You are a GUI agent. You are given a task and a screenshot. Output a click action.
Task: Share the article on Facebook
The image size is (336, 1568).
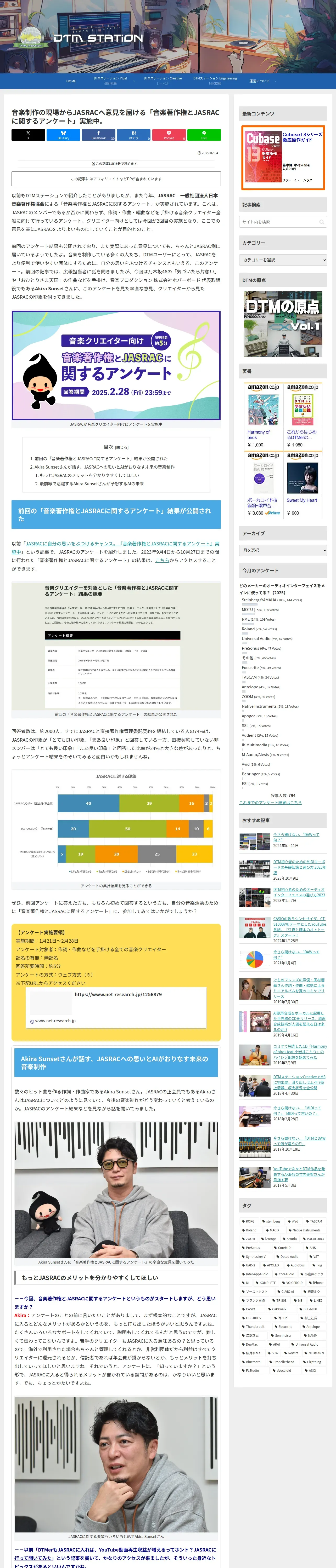coord(99,135)
